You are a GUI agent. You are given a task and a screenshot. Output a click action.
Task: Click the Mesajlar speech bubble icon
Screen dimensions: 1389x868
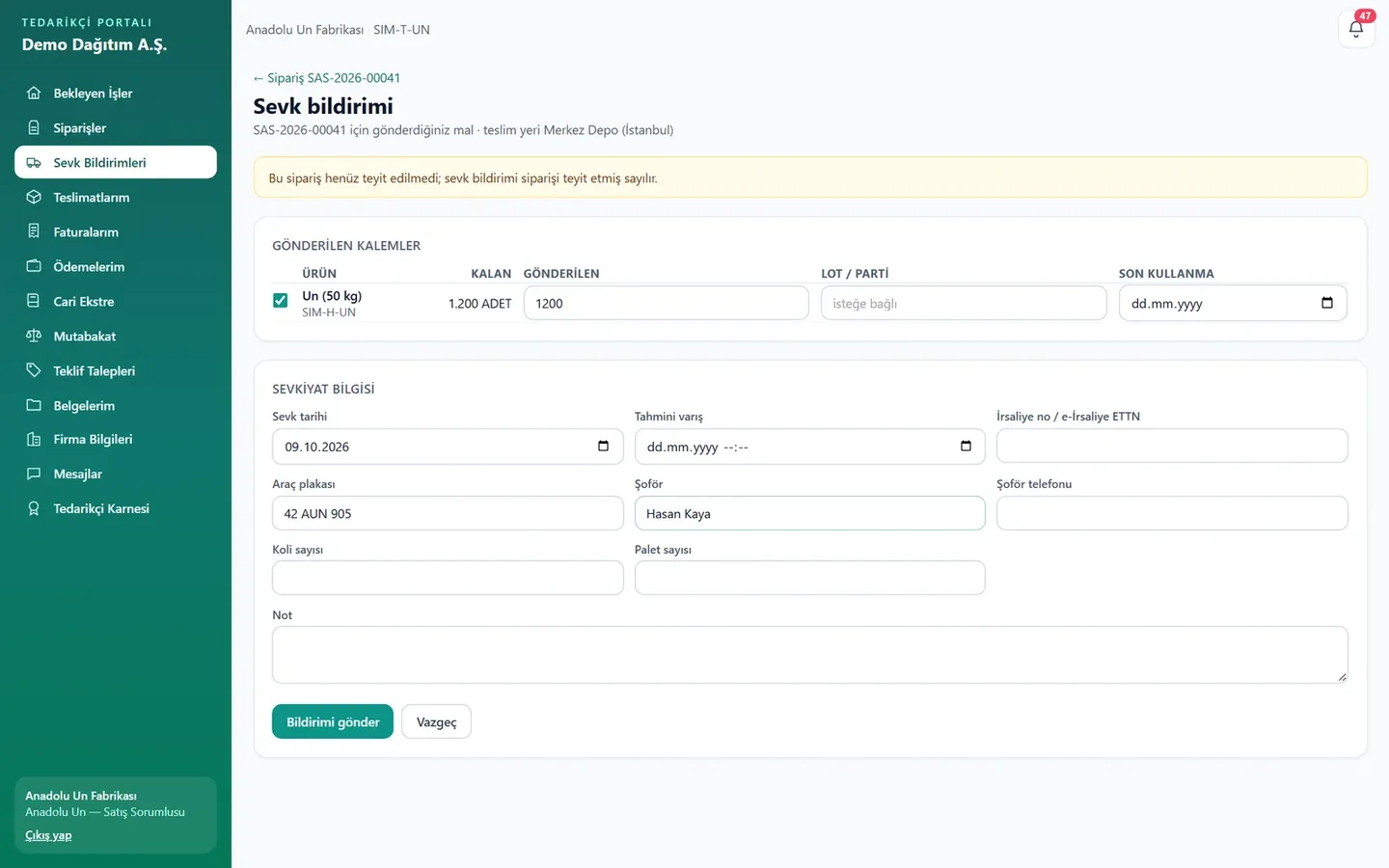[34, 474]
